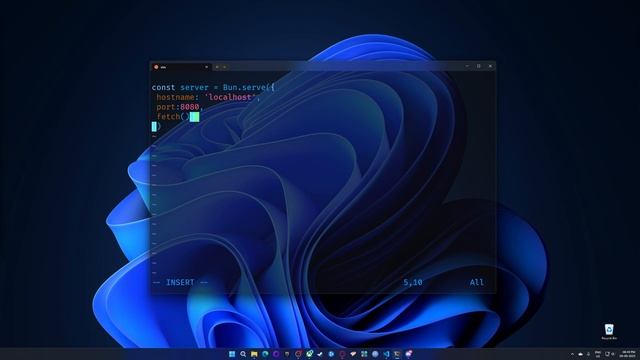Open the volume control in system tray
This screenshot has width=640, height=360.
(613, 354)
